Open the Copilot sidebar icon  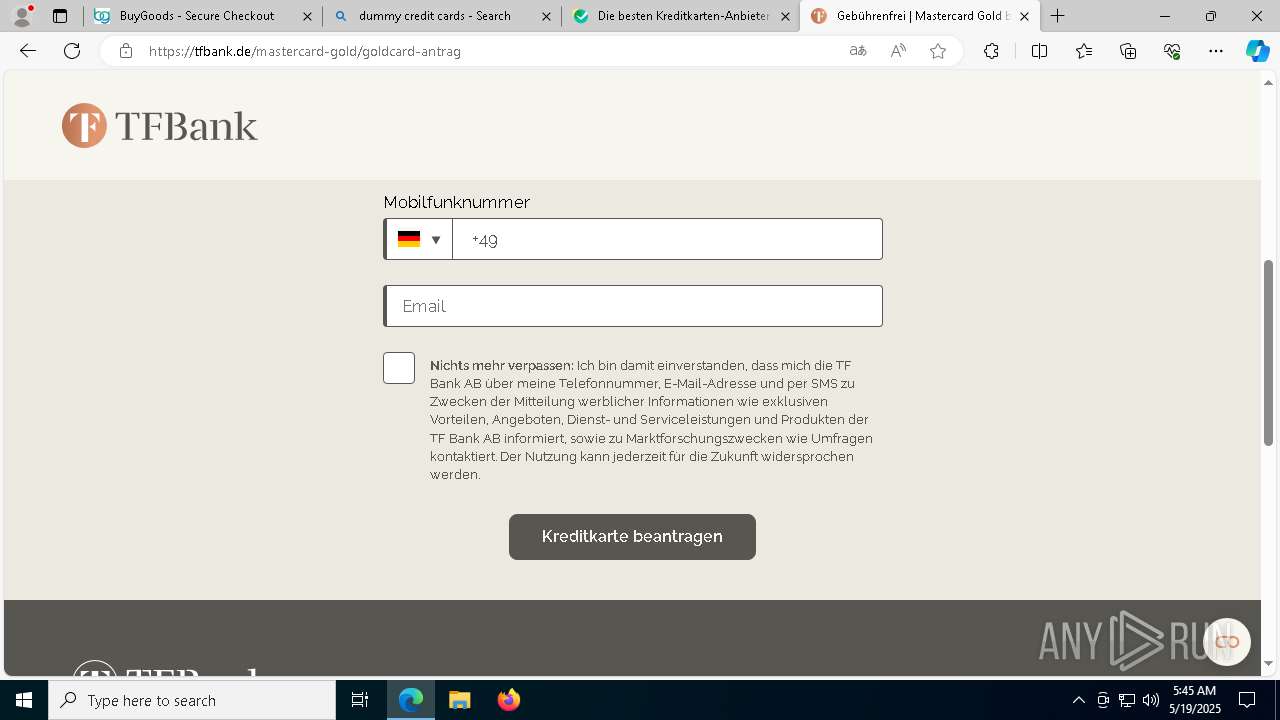point(1257,51)
